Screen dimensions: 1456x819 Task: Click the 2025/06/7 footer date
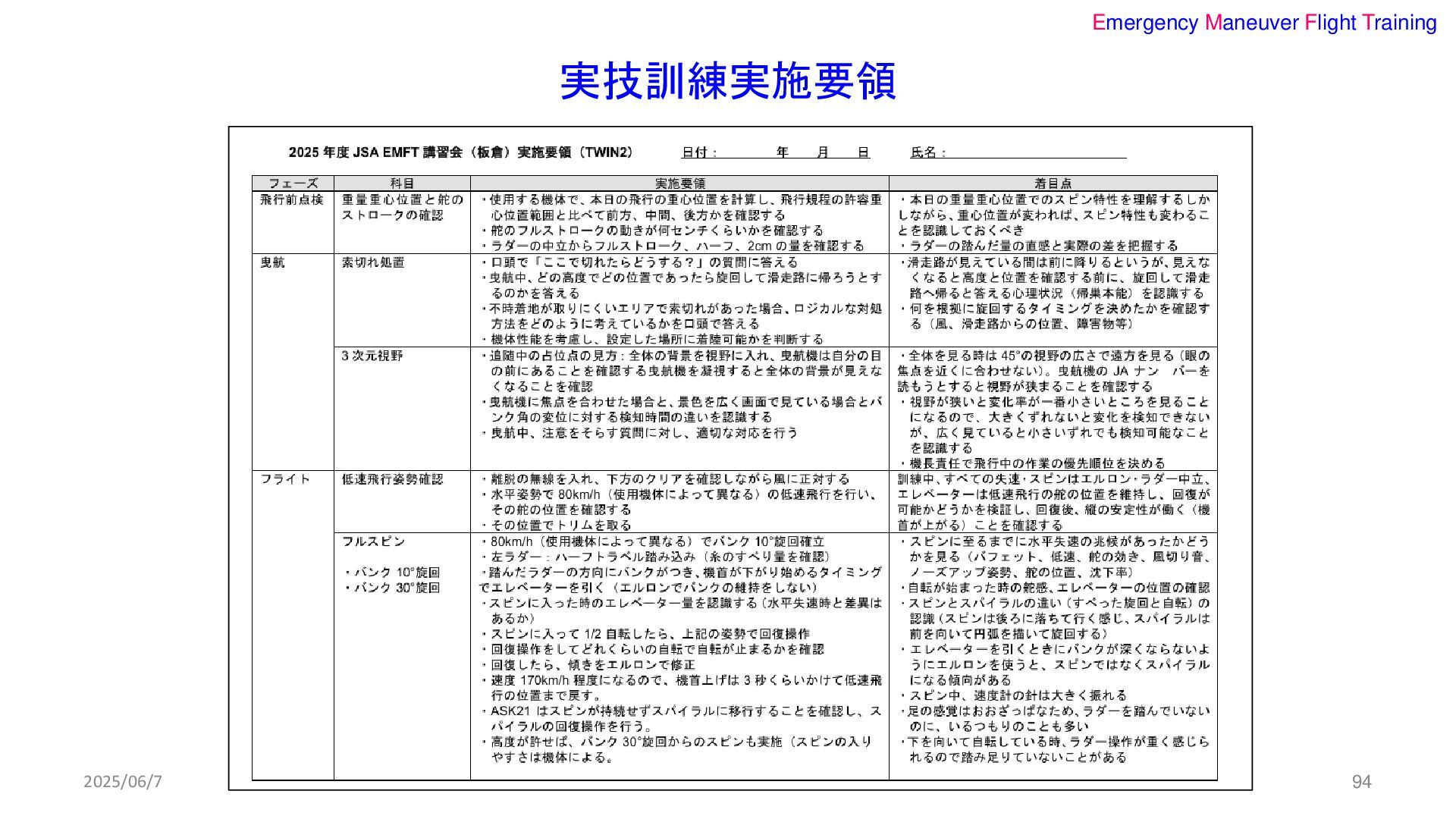pyautogui.click(x=123, y=782)
